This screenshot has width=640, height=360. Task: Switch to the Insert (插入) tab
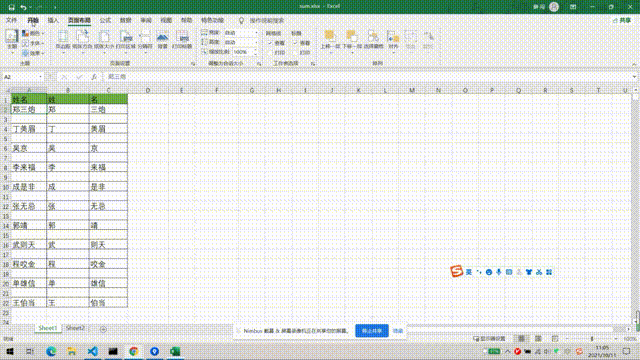(53, 20)
